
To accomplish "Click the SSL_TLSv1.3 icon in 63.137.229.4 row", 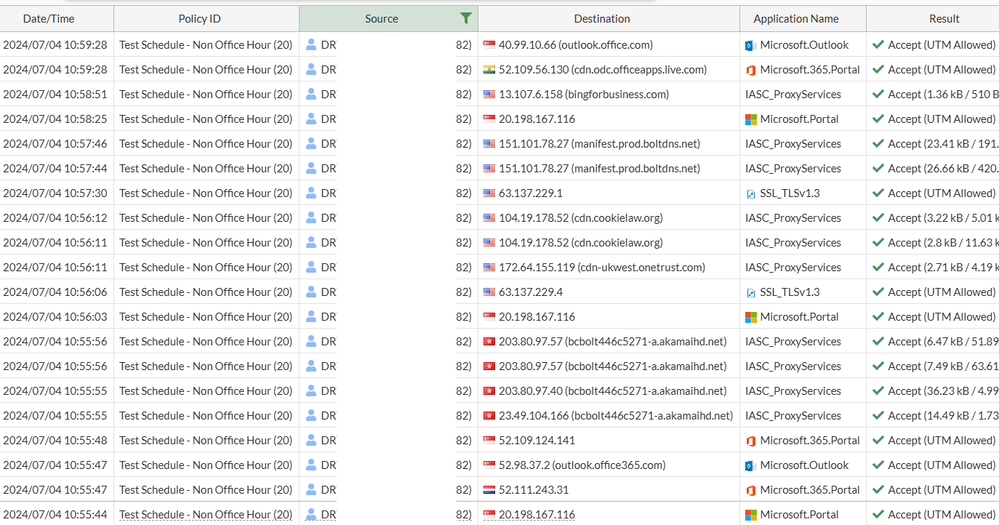I will [751, 292].
